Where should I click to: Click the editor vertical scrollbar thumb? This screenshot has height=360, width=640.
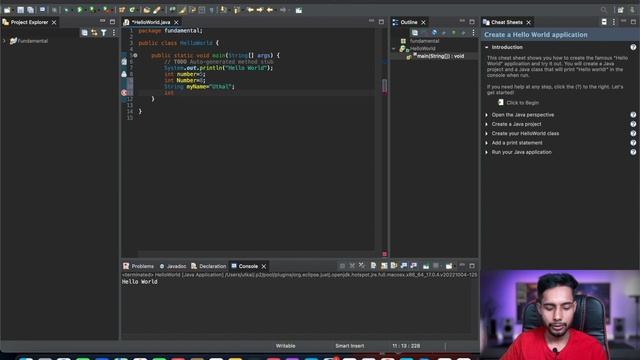384,85
